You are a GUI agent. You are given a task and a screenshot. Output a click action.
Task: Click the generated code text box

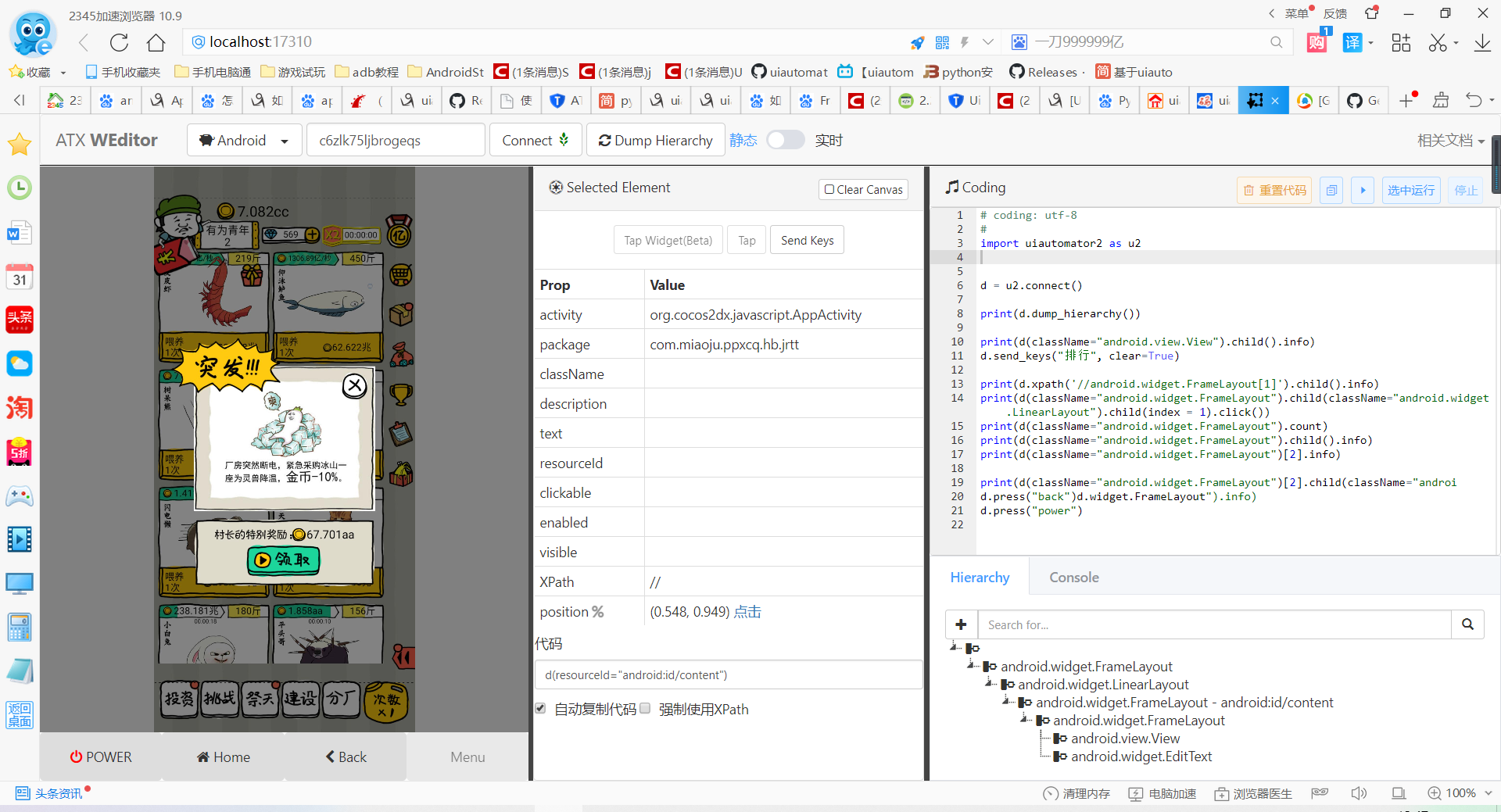[728, 674]
